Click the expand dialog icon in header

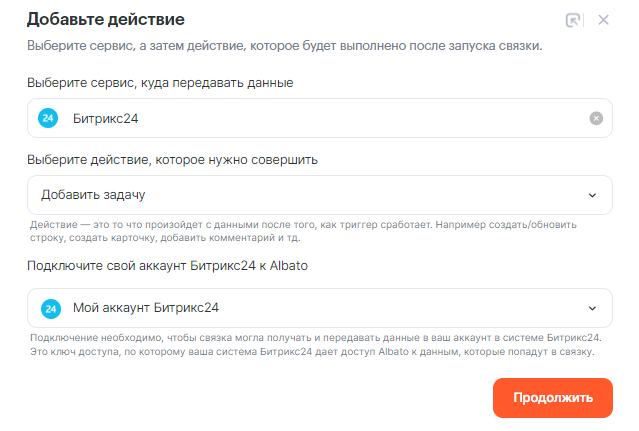[x=573, y=20]
